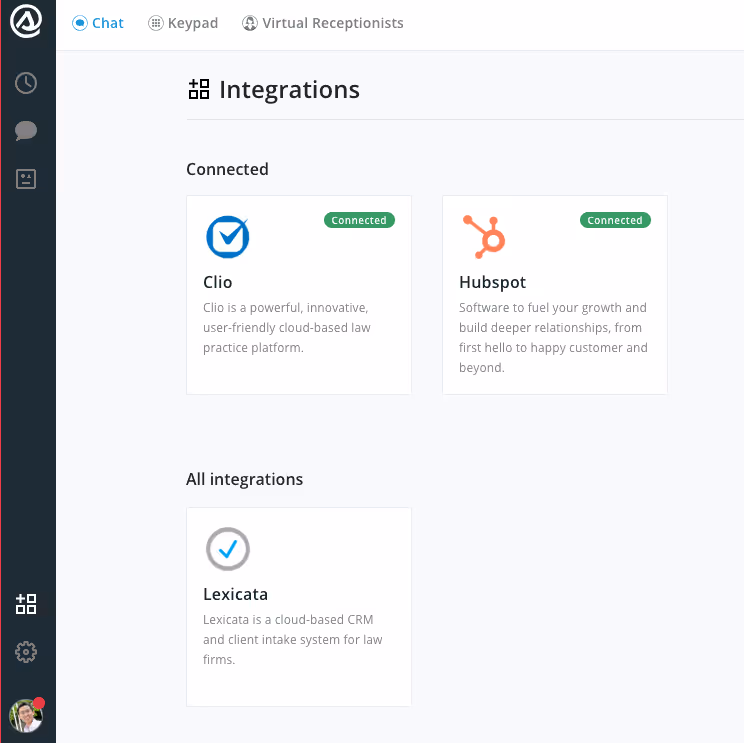The width and height of the screenshot is (744, 743).
Task: Click the Lexicata description text
Action: click(x=293, y=640)
